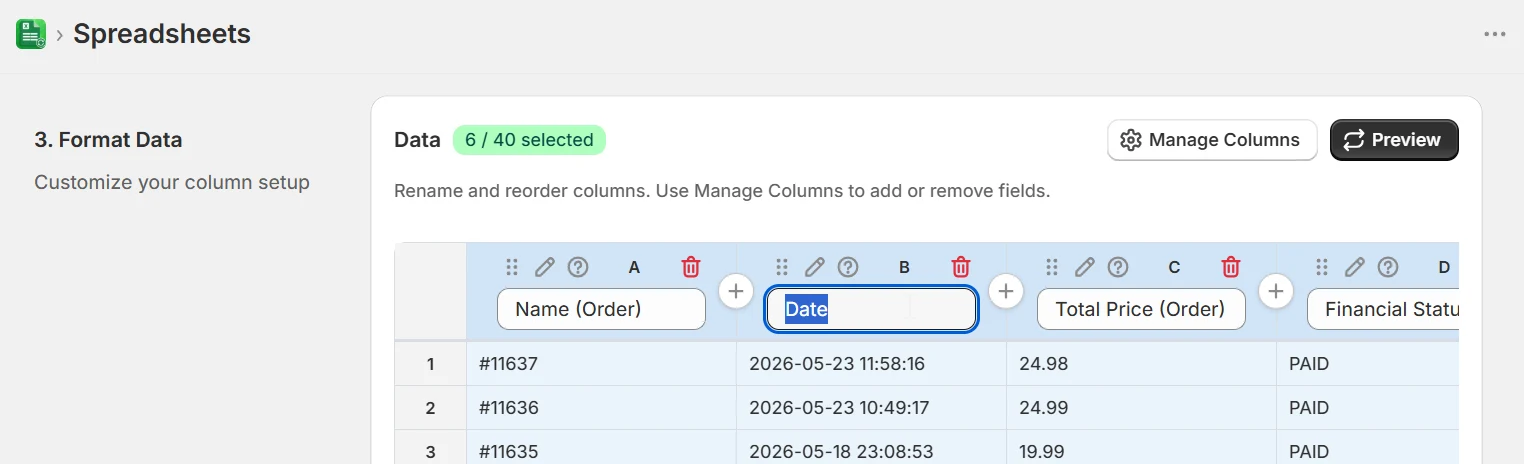Delete column A with trash icon
Viewport: 1524px width, 464px height.
point(691,267)
